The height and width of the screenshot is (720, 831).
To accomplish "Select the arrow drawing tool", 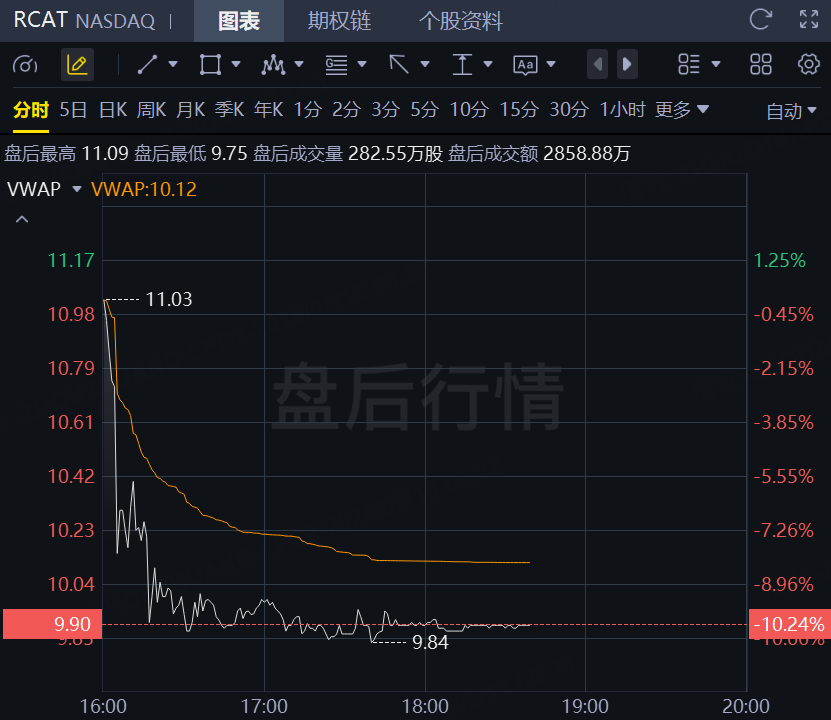I will coord(399,65).
